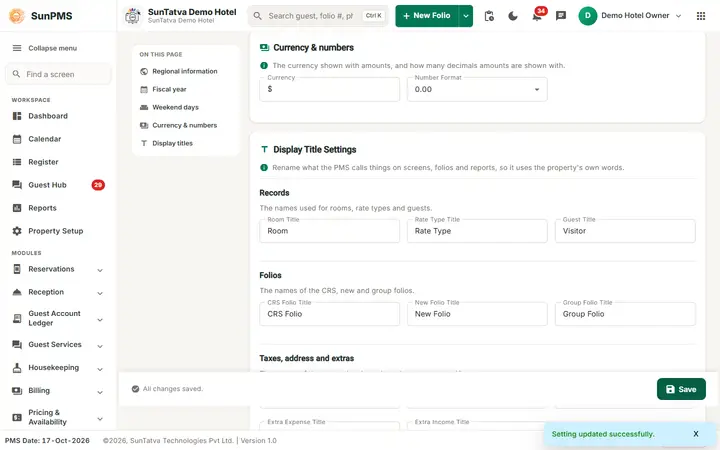
Task: Click the Collapse menu hamburger icon
Action: pyautogui.click(x=17, y=48)
